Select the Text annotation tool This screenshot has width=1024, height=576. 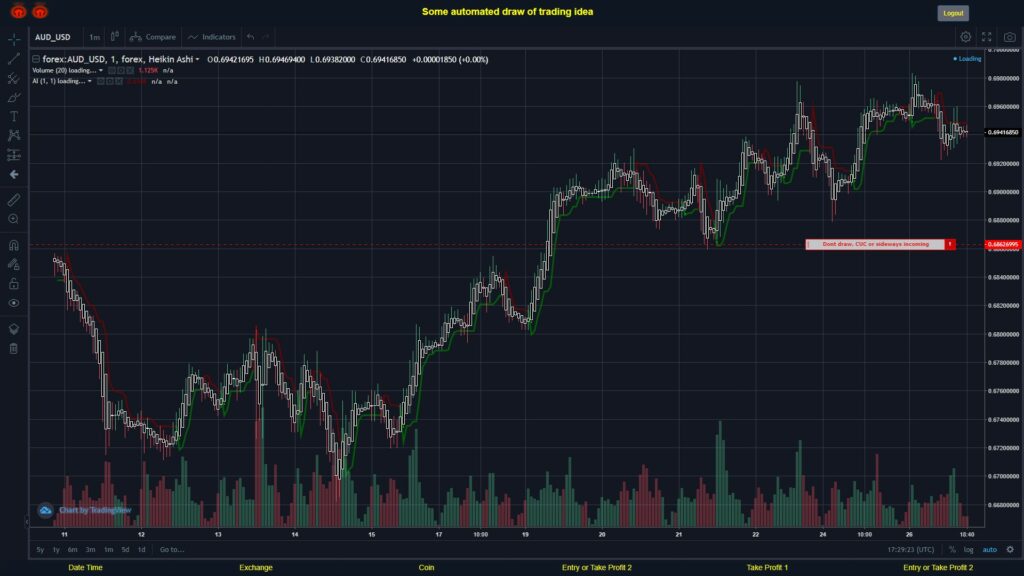pos(14,116)
